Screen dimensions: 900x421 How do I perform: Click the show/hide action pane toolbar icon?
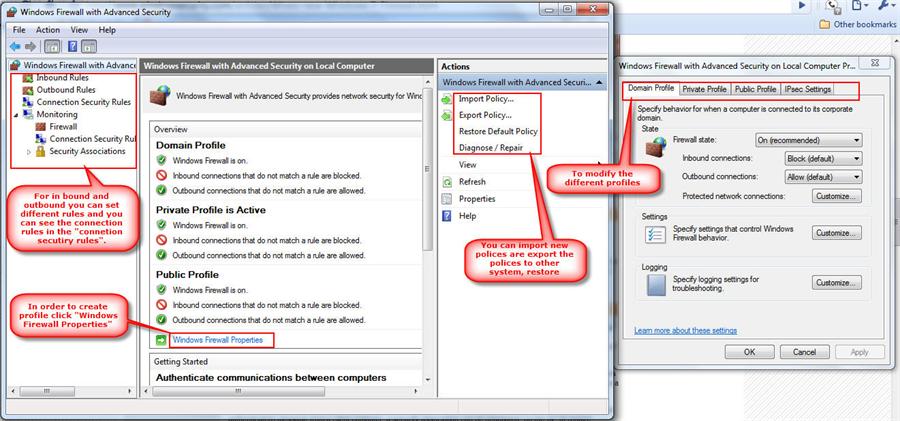point(89,47)
